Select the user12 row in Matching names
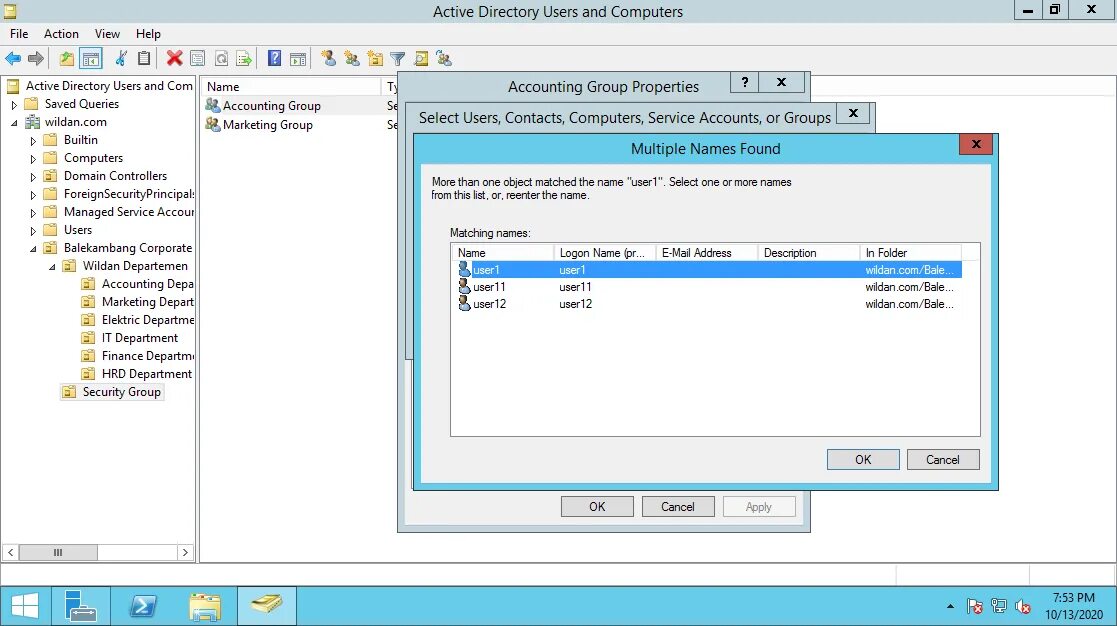1117x626 pixels. [709, 304]
